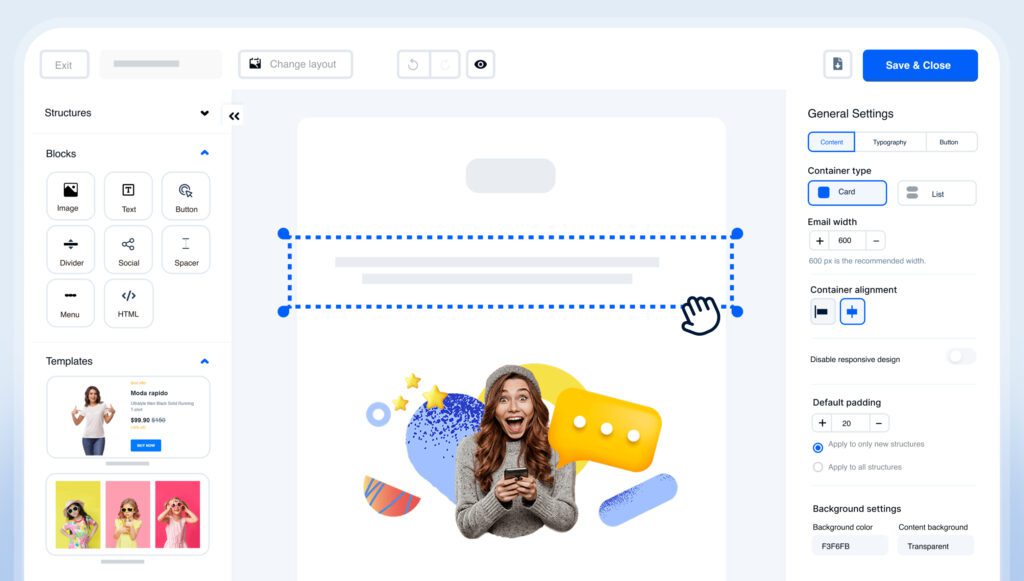The image size is (1024, 581).
Task: Click the eye preview icon
Action: (480, 65)
